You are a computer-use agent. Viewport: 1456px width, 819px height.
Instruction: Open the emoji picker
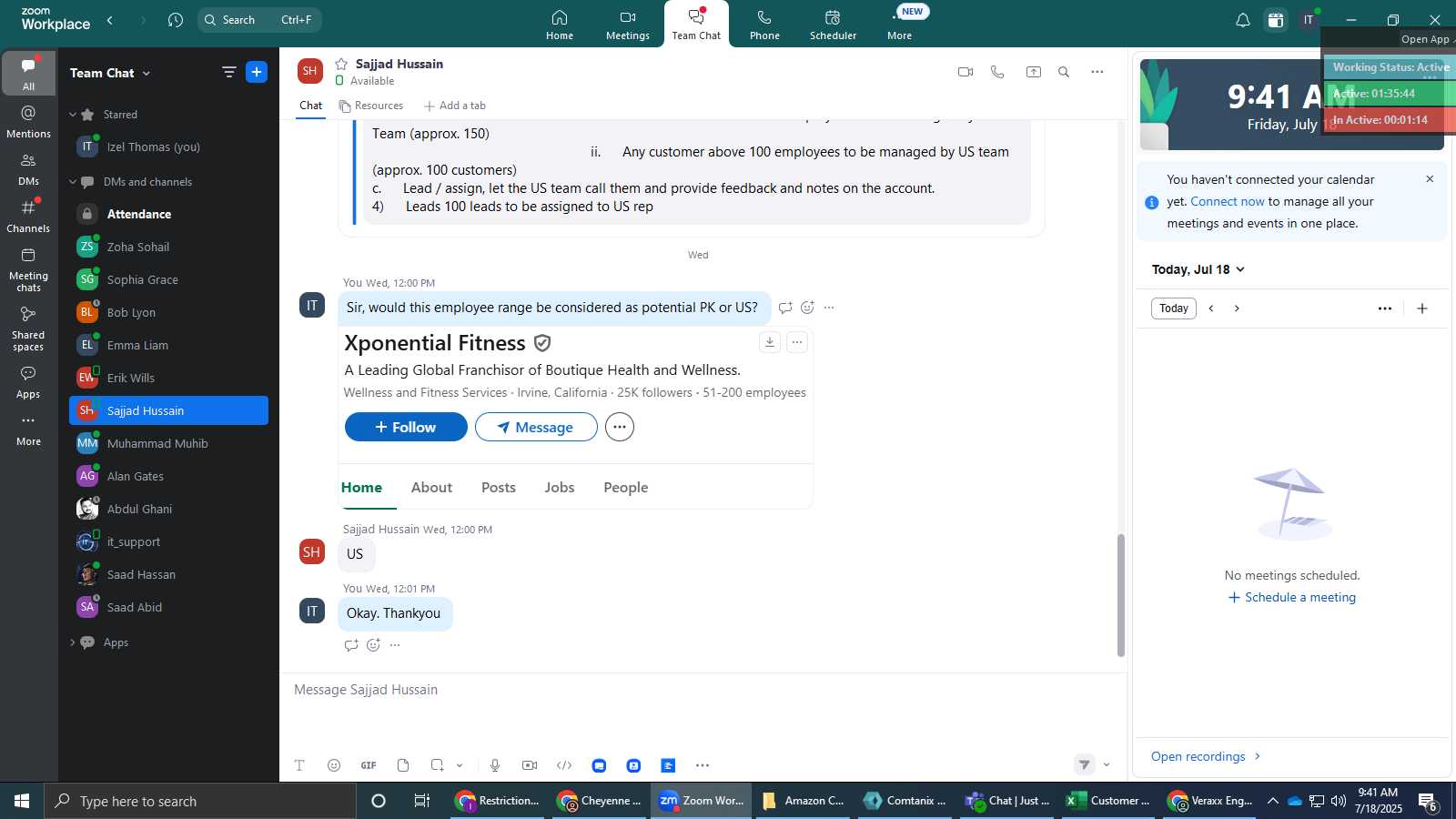(334, 765)
